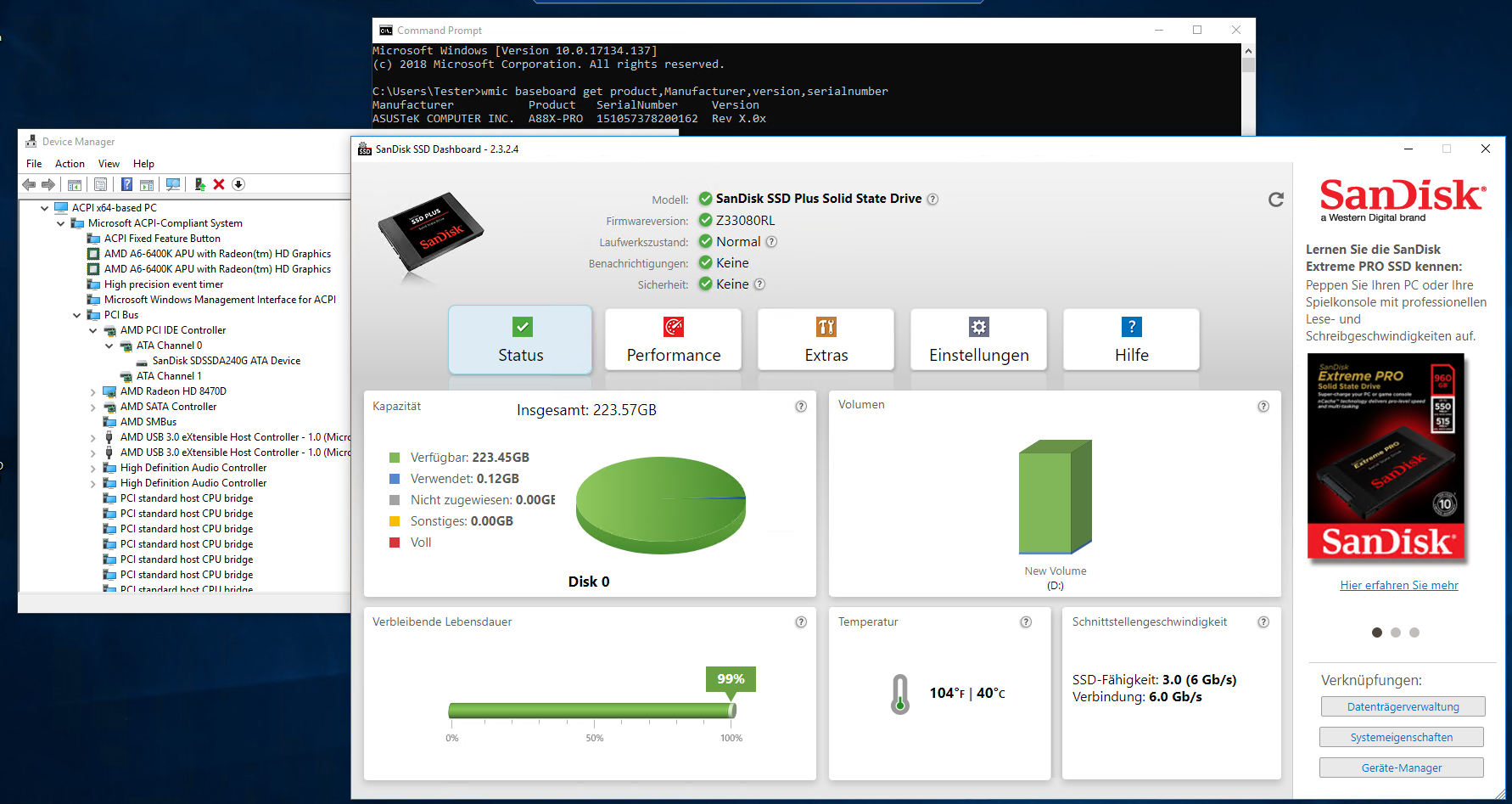Click the Command Prompt title bar icon

tap(386, 31)
